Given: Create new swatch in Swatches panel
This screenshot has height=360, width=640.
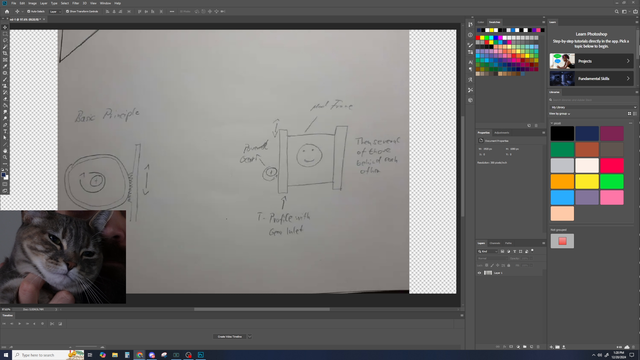Looking at the screenshot, I should pos(529,126).
